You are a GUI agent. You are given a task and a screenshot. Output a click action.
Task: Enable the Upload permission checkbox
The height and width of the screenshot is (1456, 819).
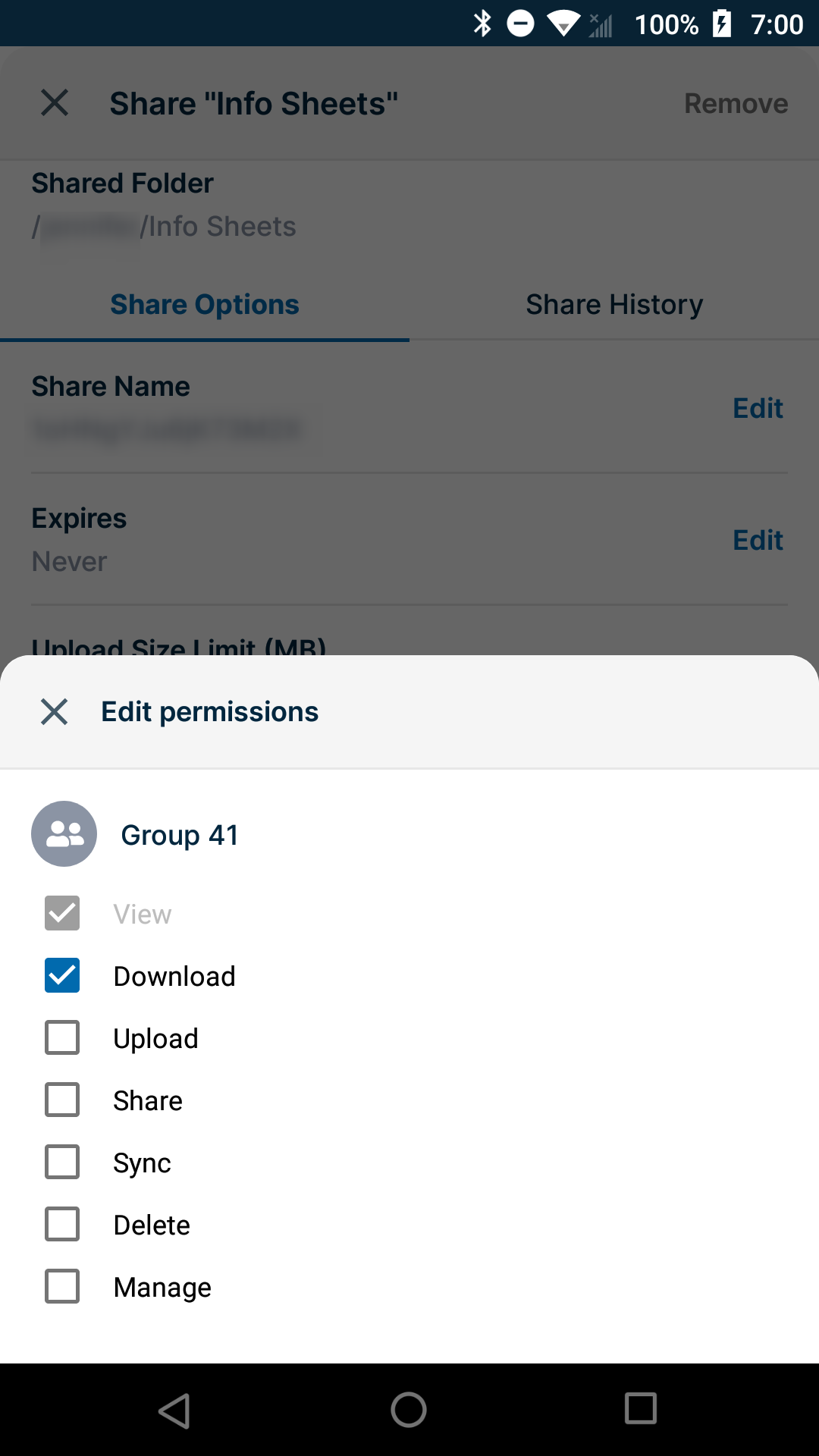click(62, 1037)
